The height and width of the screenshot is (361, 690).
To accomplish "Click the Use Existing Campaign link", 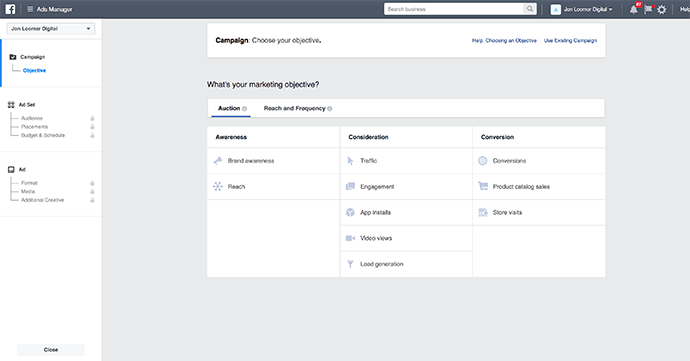I will point(570,41).
